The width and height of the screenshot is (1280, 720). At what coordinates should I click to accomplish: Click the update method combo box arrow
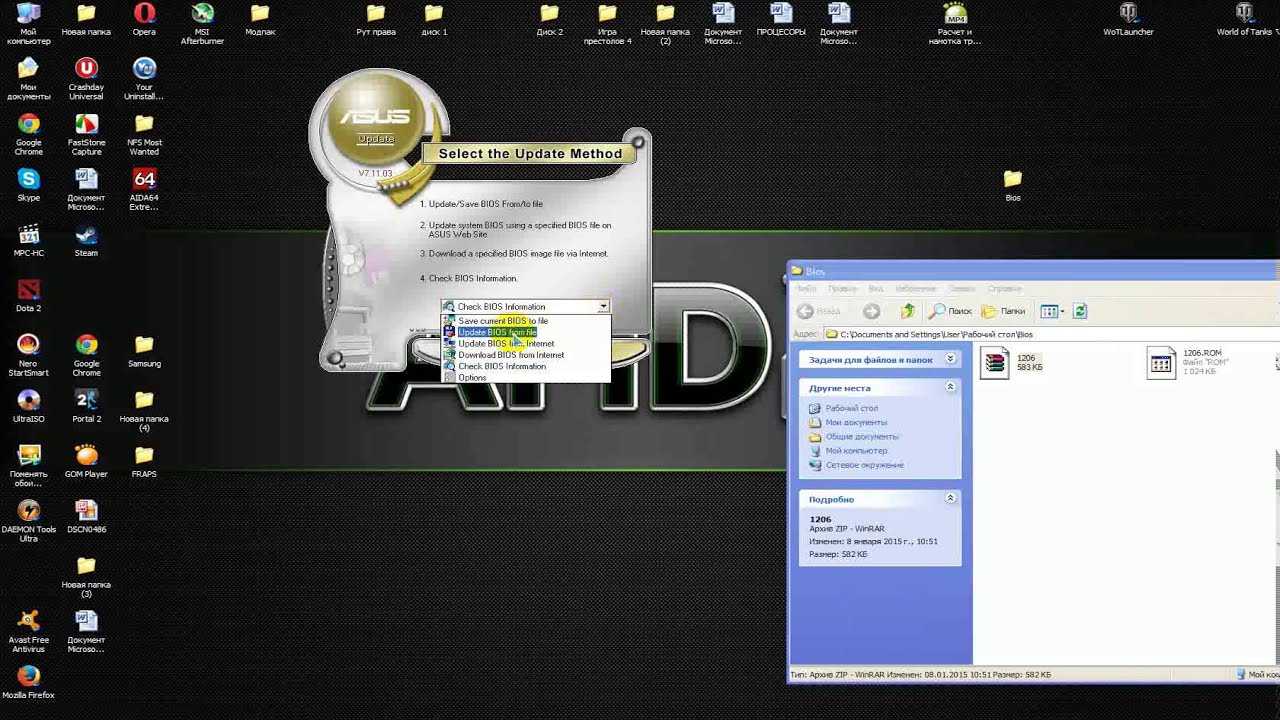click(x=603, y=307)
